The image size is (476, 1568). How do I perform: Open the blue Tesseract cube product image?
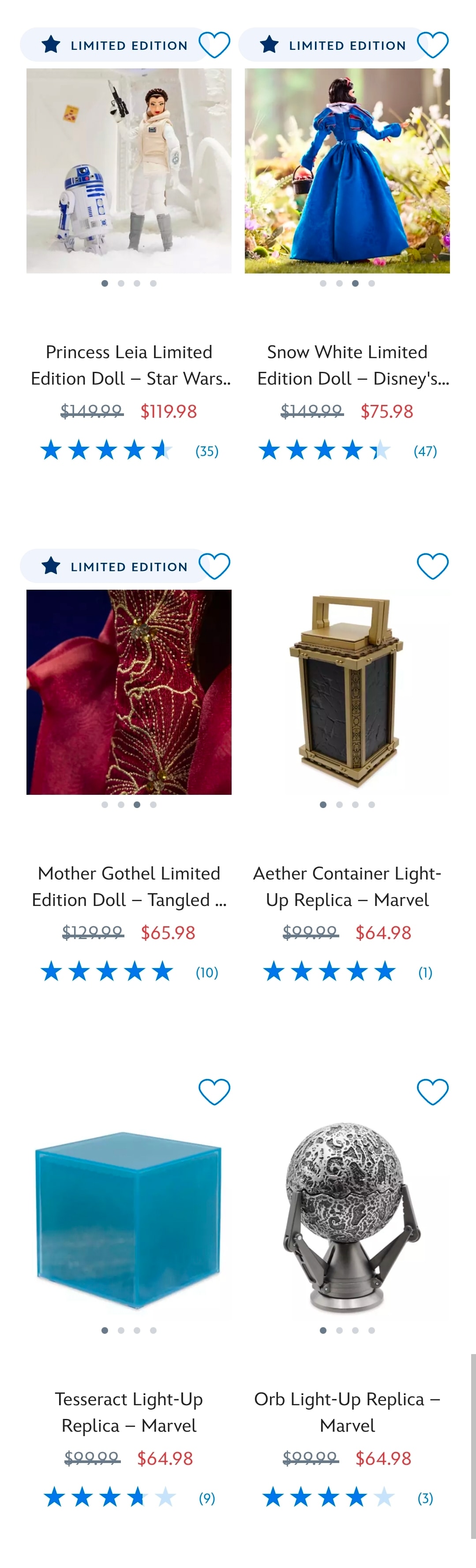click(x=129, y=1218)
